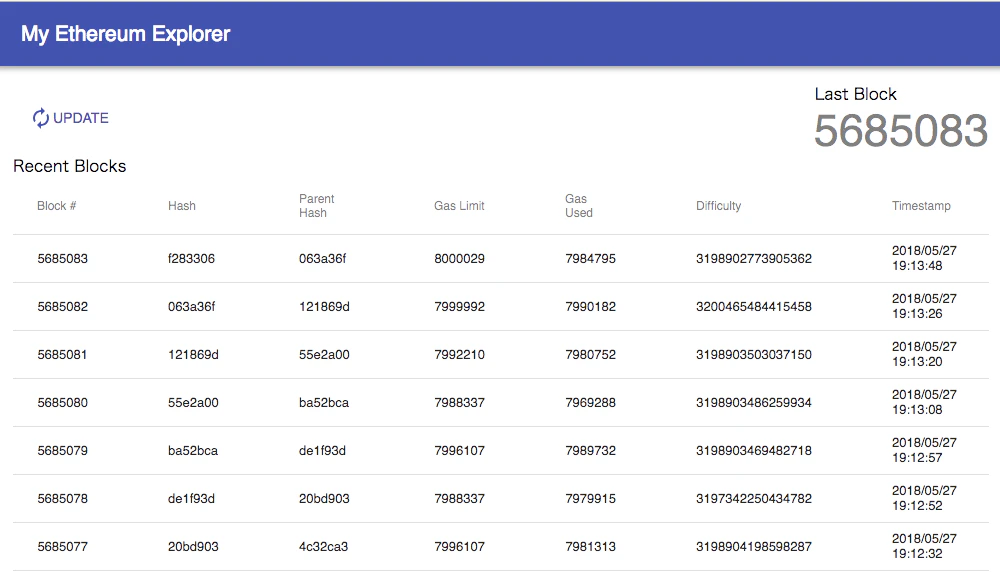Click the Parent Hash column header
This screenshot has height=576, width=1000.
pyautogui.click(x=316, y=205)
